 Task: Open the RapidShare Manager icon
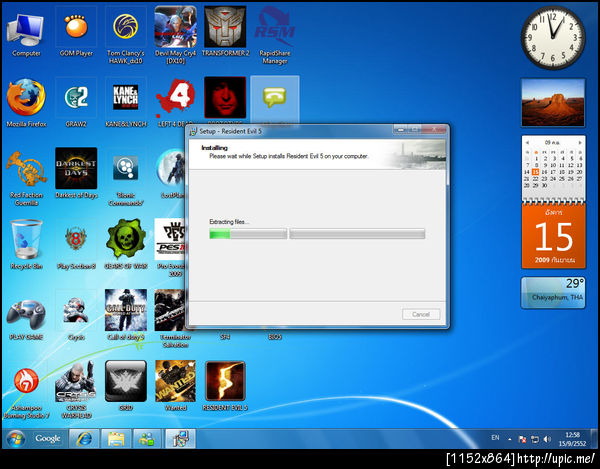coord(275,36)
